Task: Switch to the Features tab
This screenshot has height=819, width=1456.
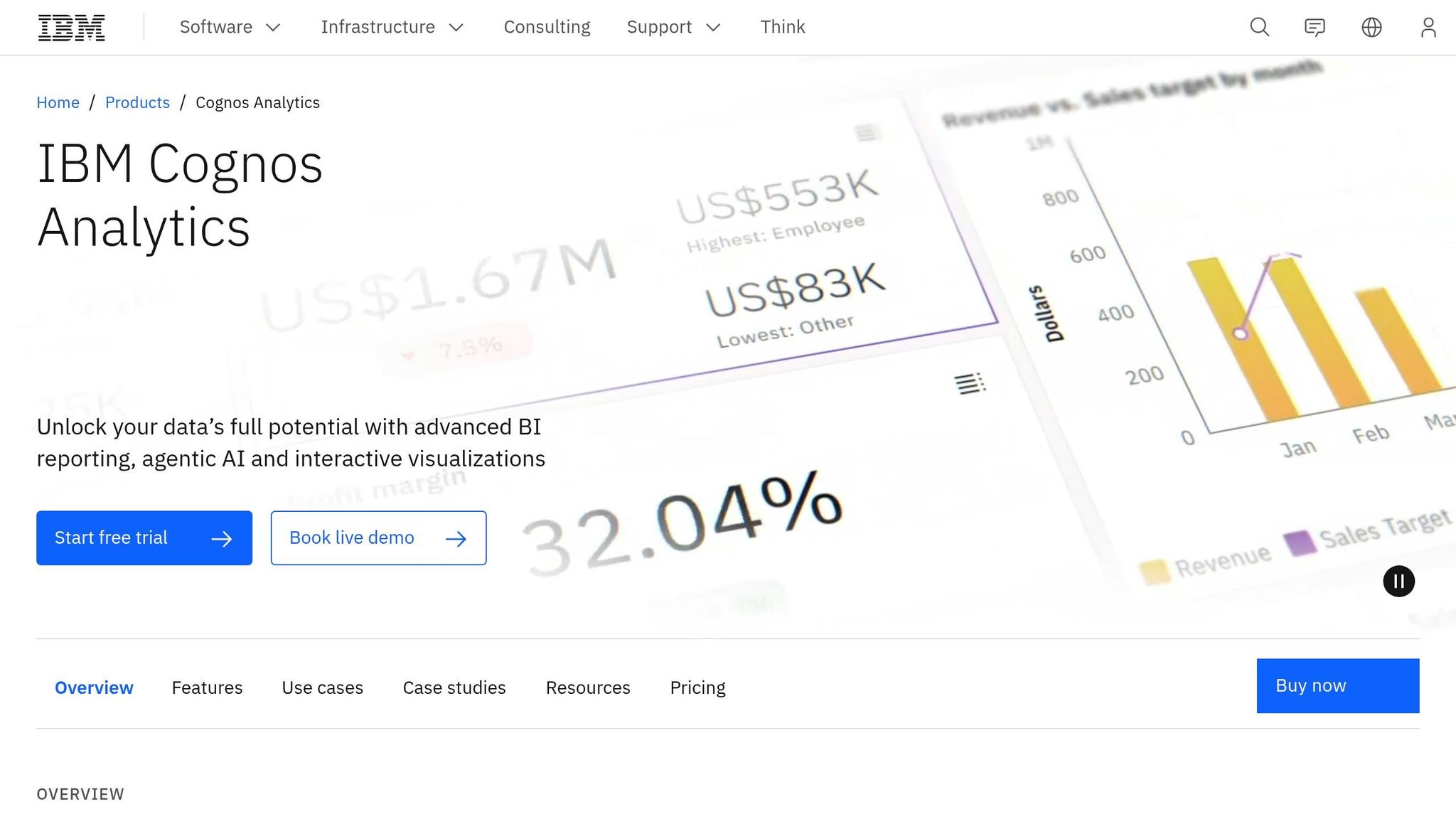Action: [207, 687]
